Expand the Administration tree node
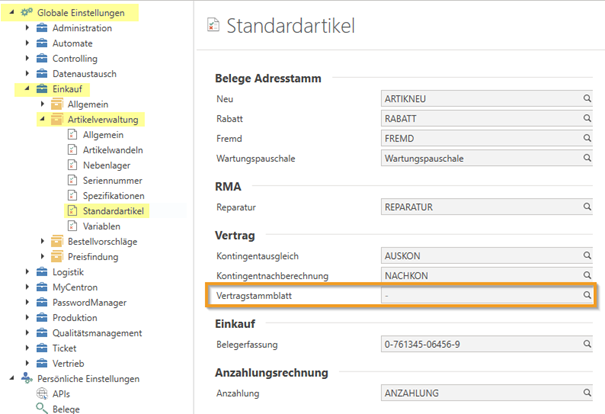This screenshot has height=414, width=605. 27,28
